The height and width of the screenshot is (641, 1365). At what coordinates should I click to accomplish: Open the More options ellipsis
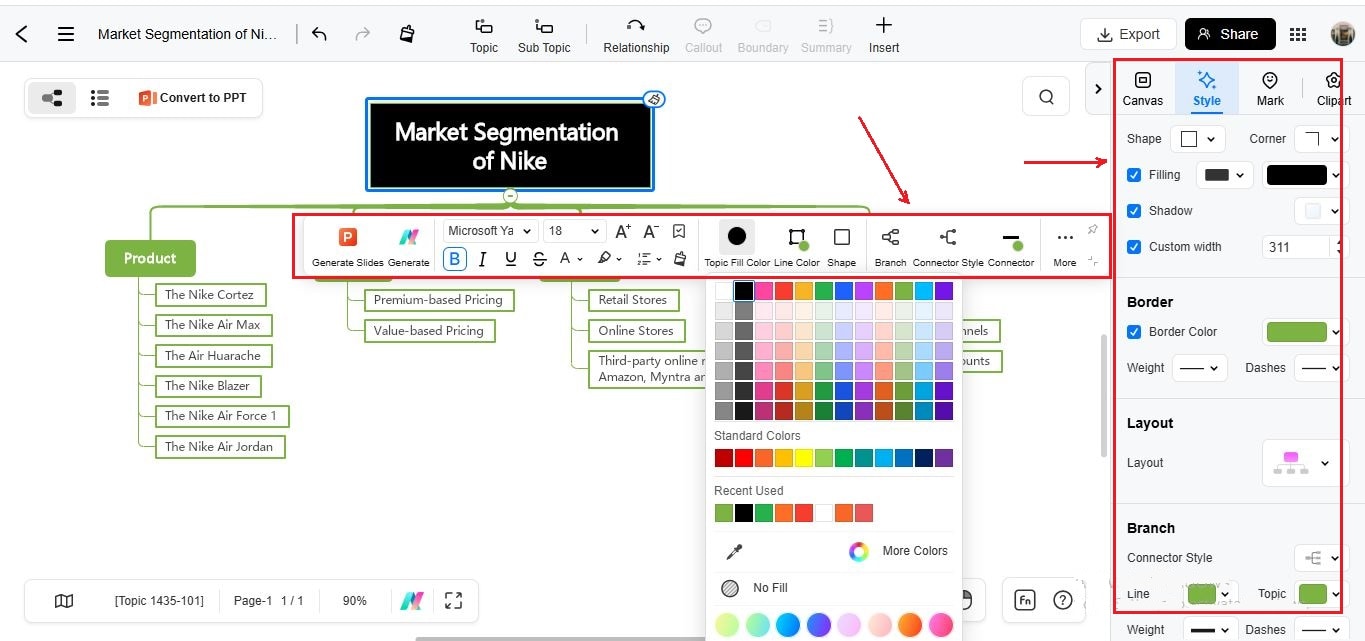pyautogui.click(x=1065, y=246)
